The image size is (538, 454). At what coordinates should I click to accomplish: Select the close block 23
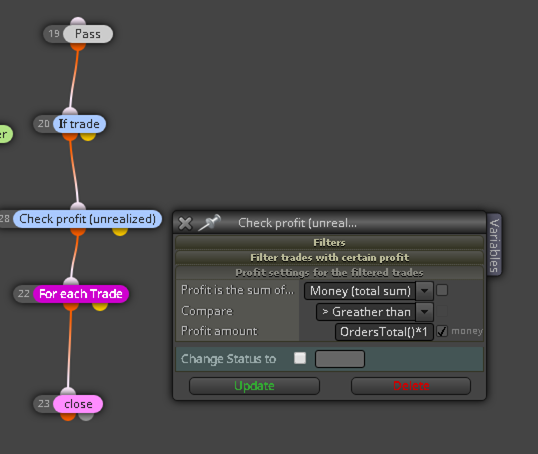(78, 404)
